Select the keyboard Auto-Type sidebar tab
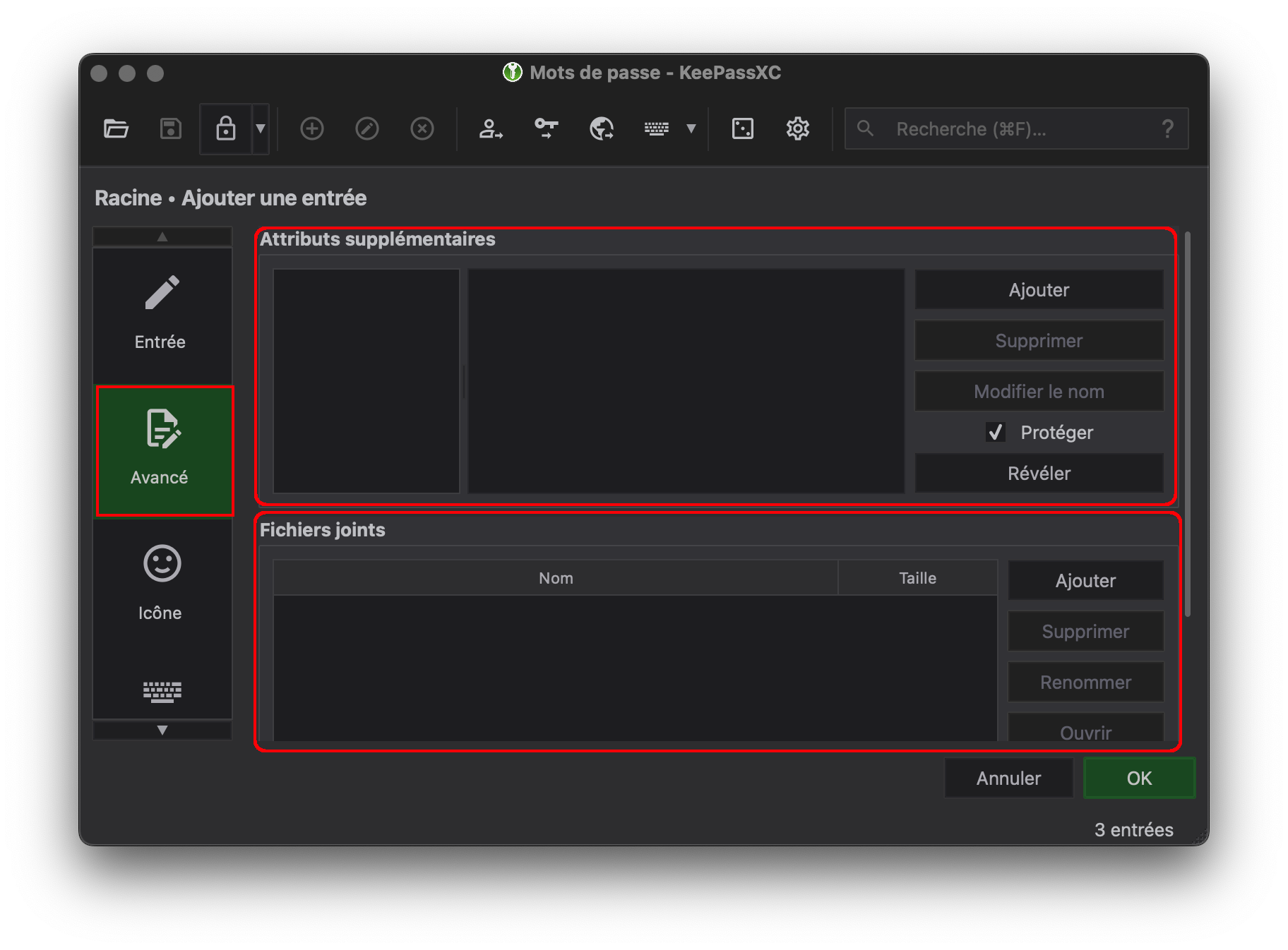Image resolution: width=1288 pixels, height=950 pixels. coord(162,692)
